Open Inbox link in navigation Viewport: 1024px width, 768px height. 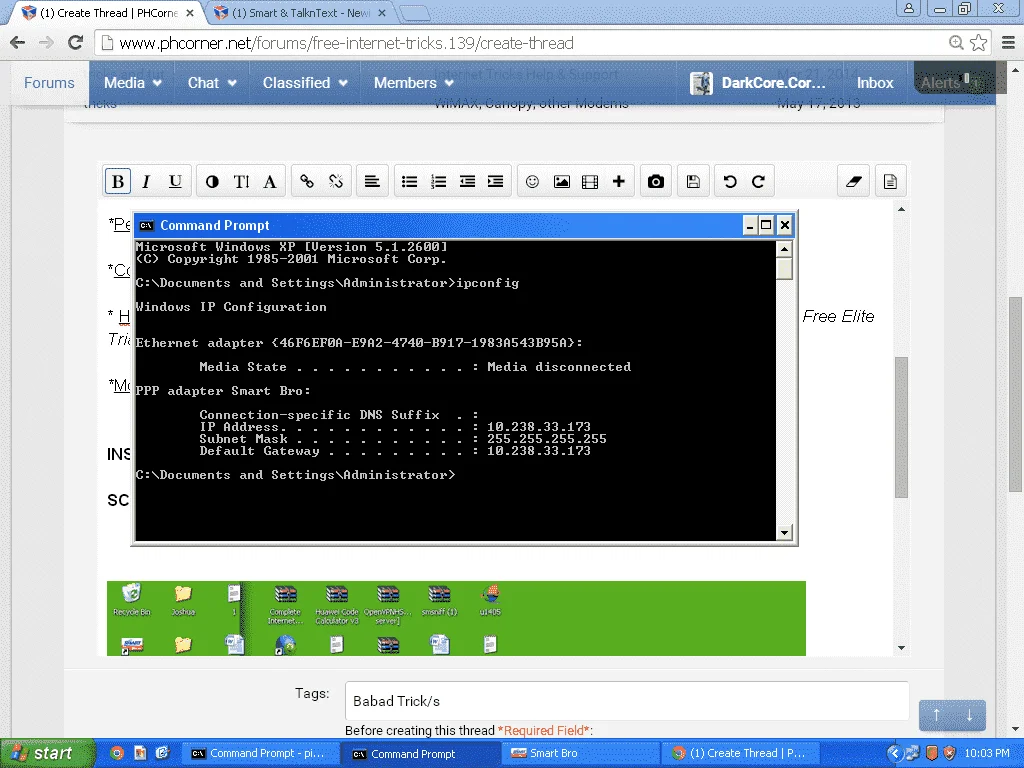pos(874,83)
